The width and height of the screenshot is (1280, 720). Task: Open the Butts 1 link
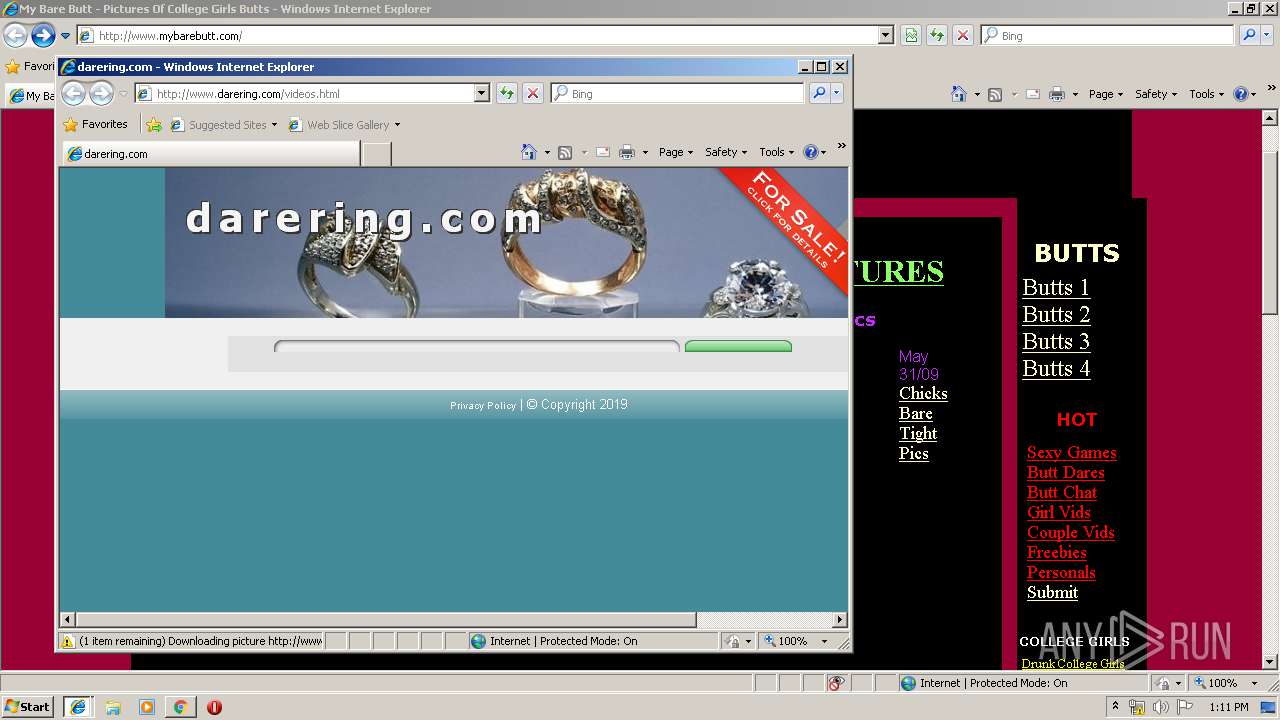point(1056,288)
